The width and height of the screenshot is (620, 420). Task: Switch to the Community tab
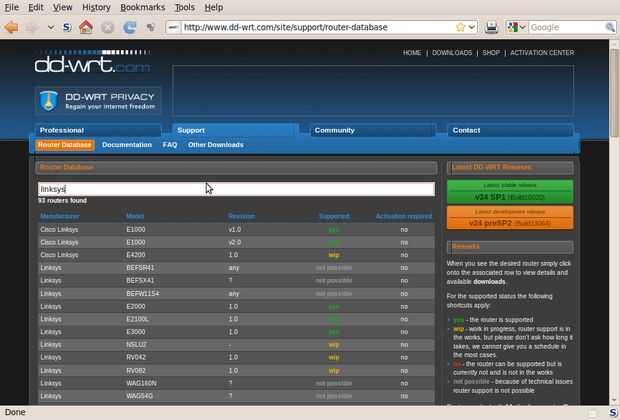373,130
